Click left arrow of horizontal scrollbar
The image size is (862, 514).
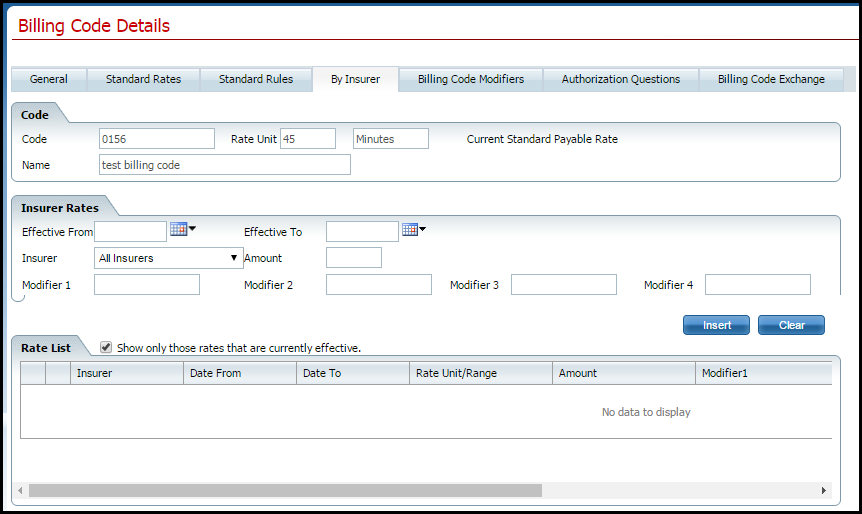click(x=19, y=491)
